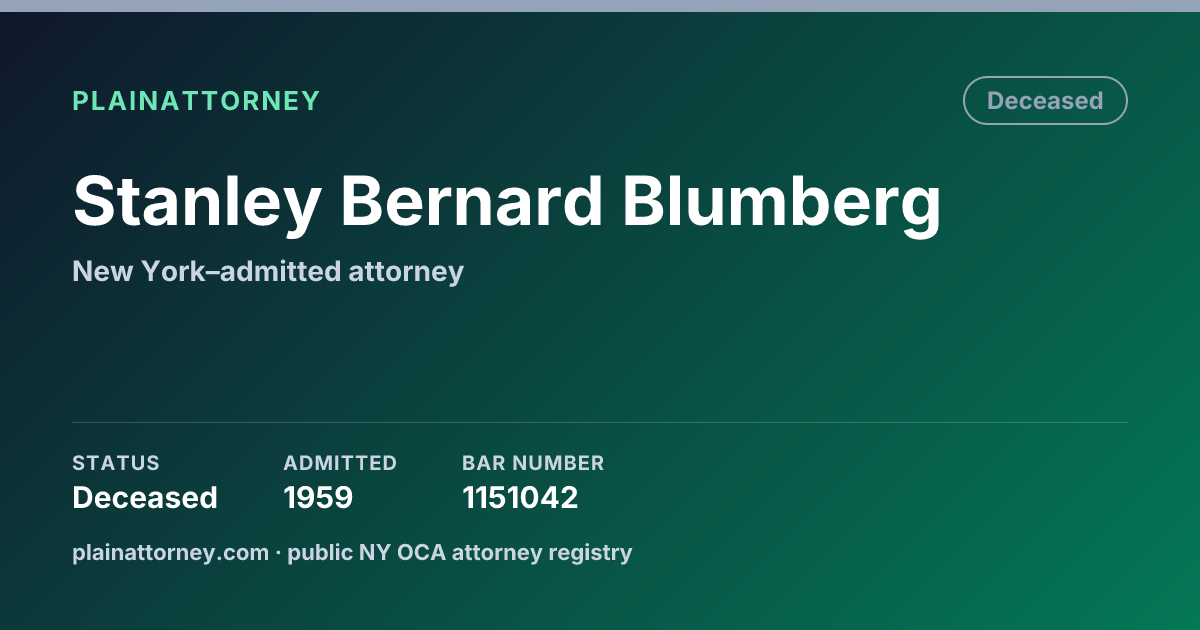
Task: Click the STATUS field label
Action: [x=116, y=463]
